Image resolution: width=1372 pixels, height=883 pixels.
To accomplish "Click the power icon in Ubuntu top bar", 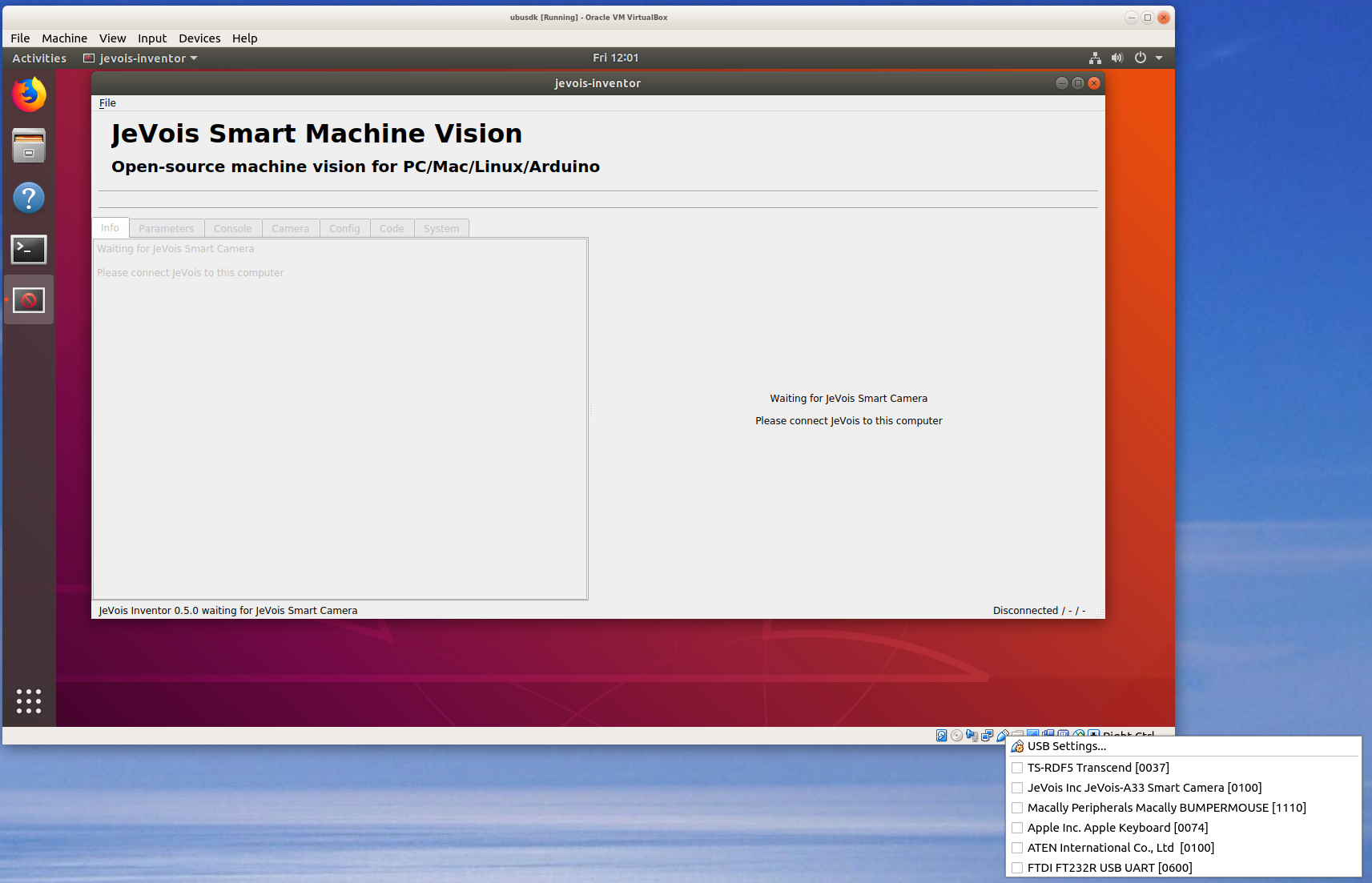I will click(x=1141, y=58).
